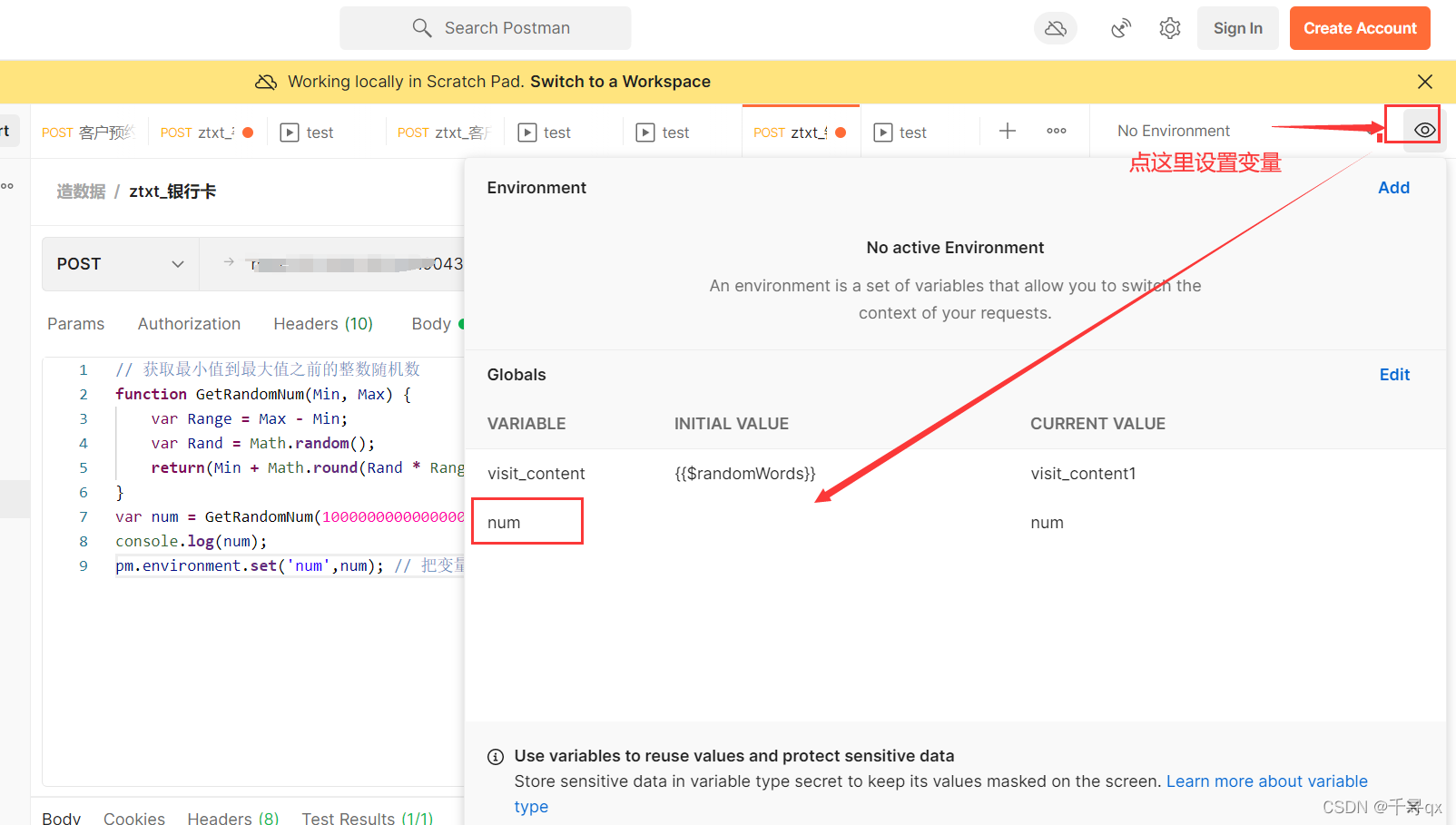The width and height of the screenshot is (1456, 825).
Task: Click play icon on the first test tab
Action: pos(290,133)
